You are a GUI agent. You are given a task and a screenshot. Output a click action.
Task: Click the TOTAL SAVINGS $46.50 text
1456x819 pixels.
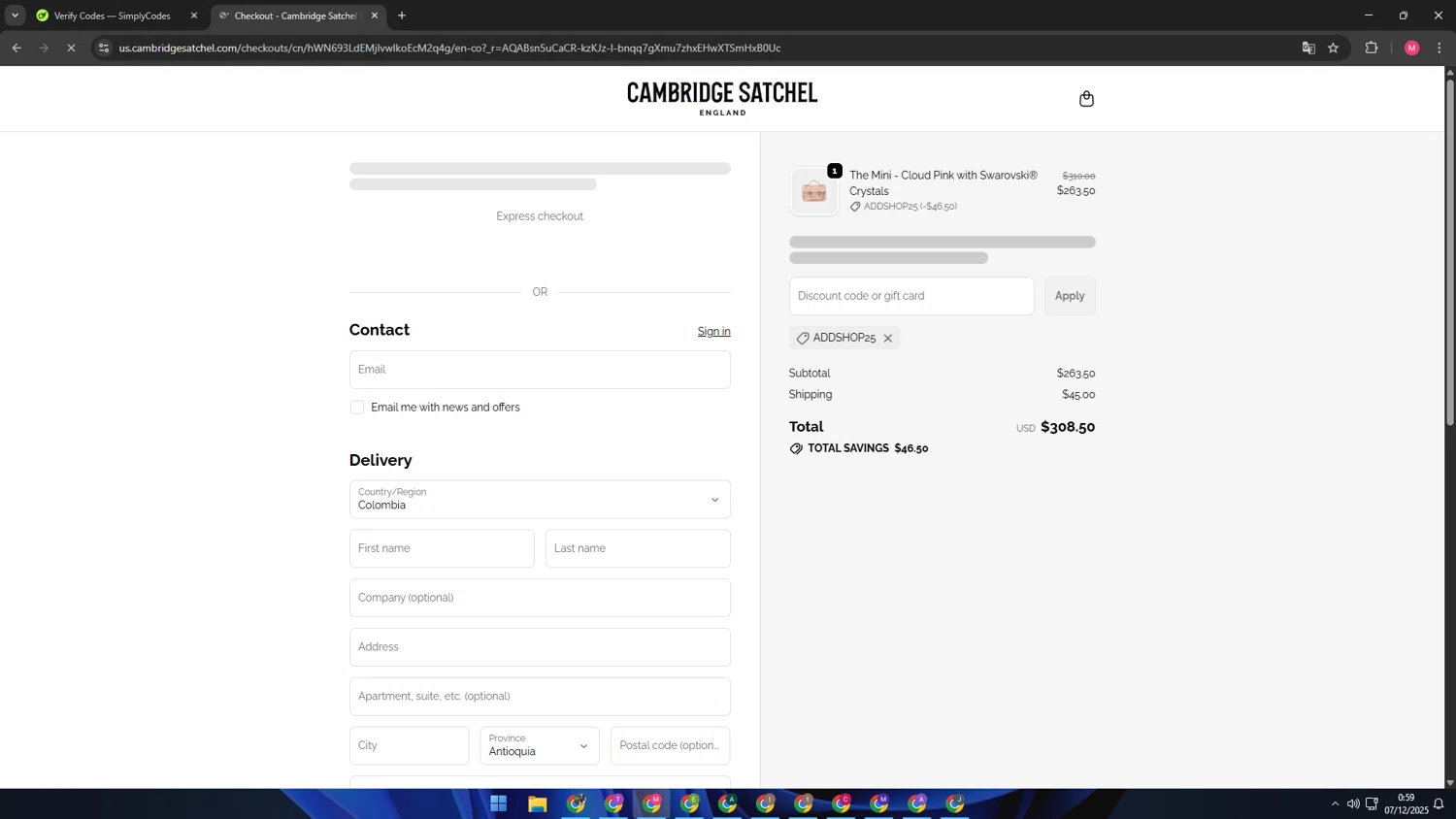[x=859, y=448]
